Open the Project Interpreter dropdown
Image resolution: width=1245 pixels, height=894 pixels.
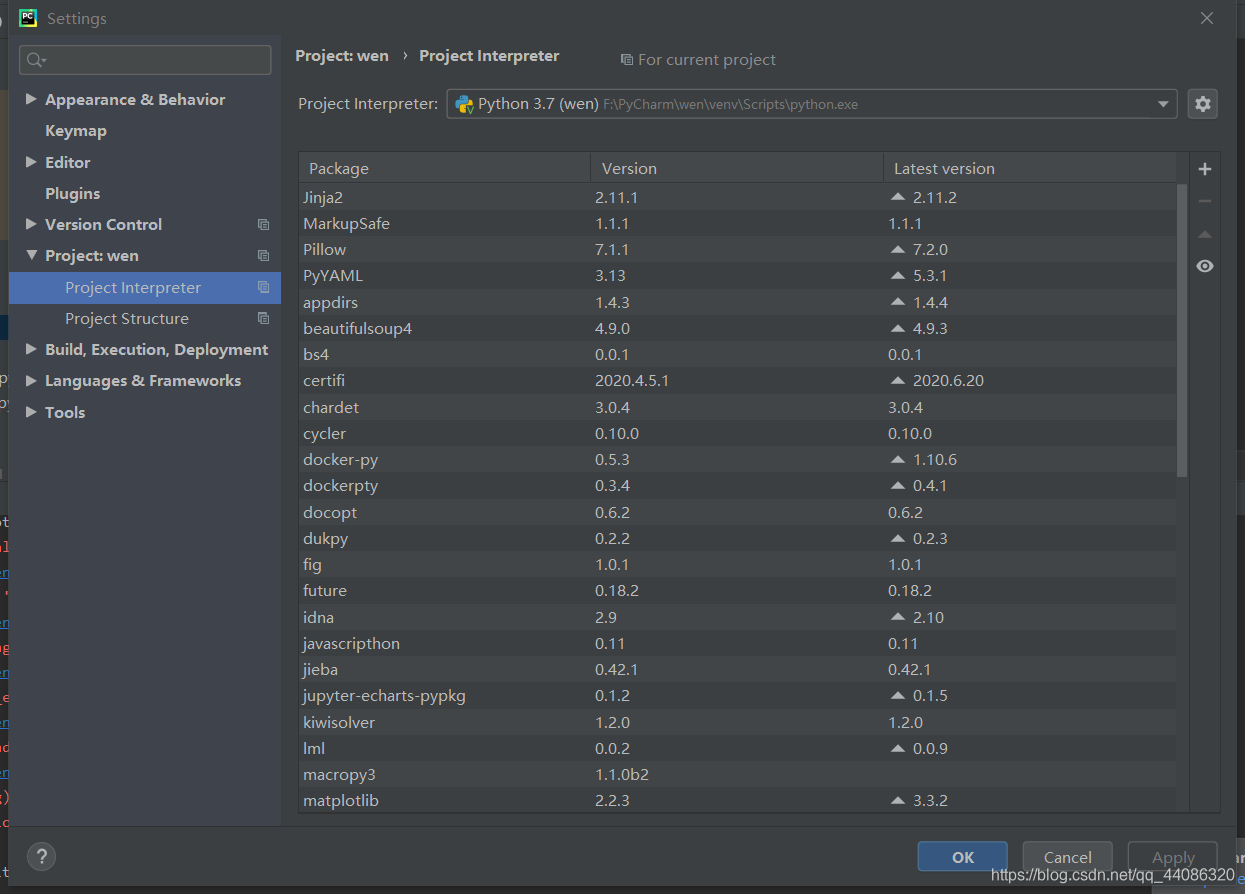tap(1163, 104)
